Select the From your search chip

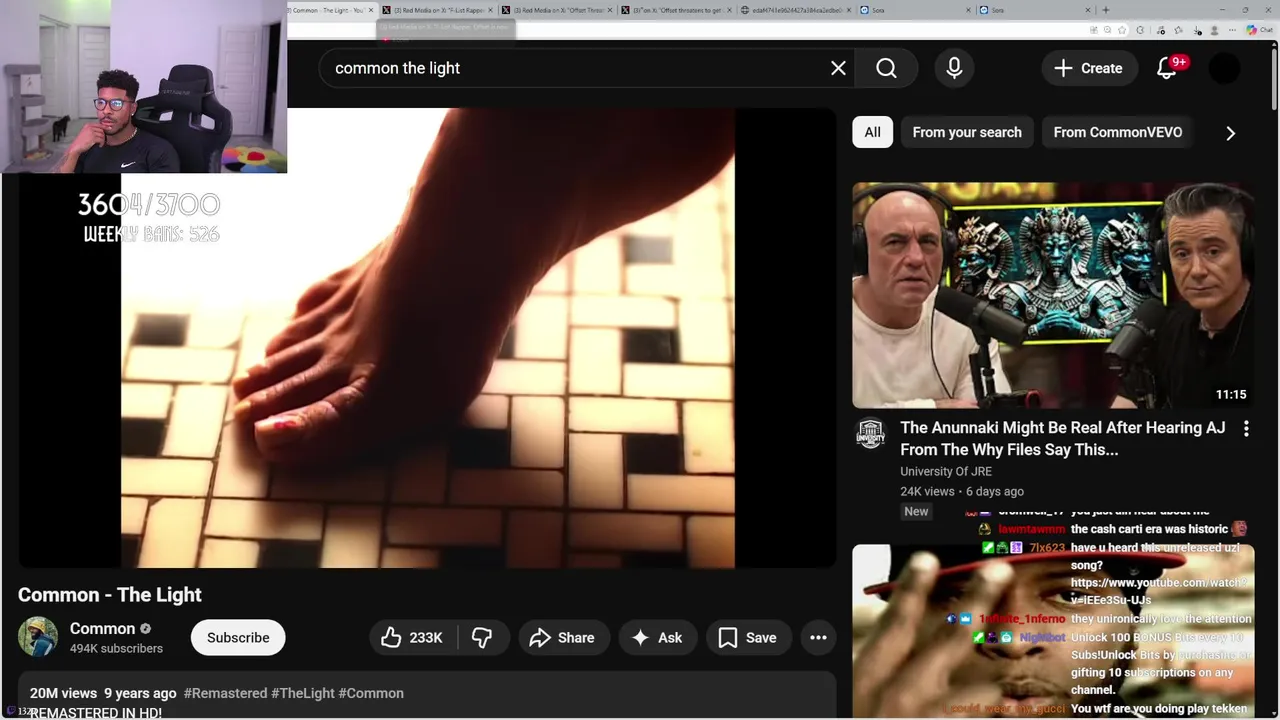(967, 132)
